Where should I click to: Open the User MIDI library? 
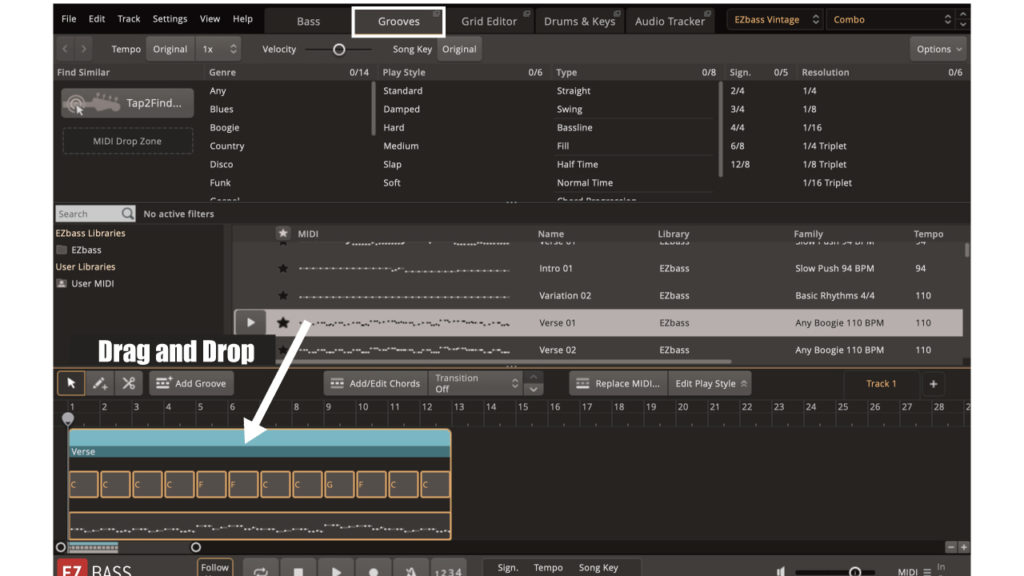[86, 283]
